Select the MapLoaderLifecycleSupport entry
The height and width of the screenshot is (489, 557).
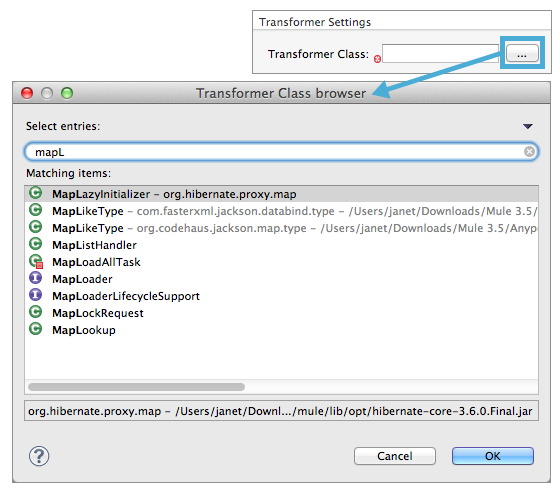coord(282,296)
